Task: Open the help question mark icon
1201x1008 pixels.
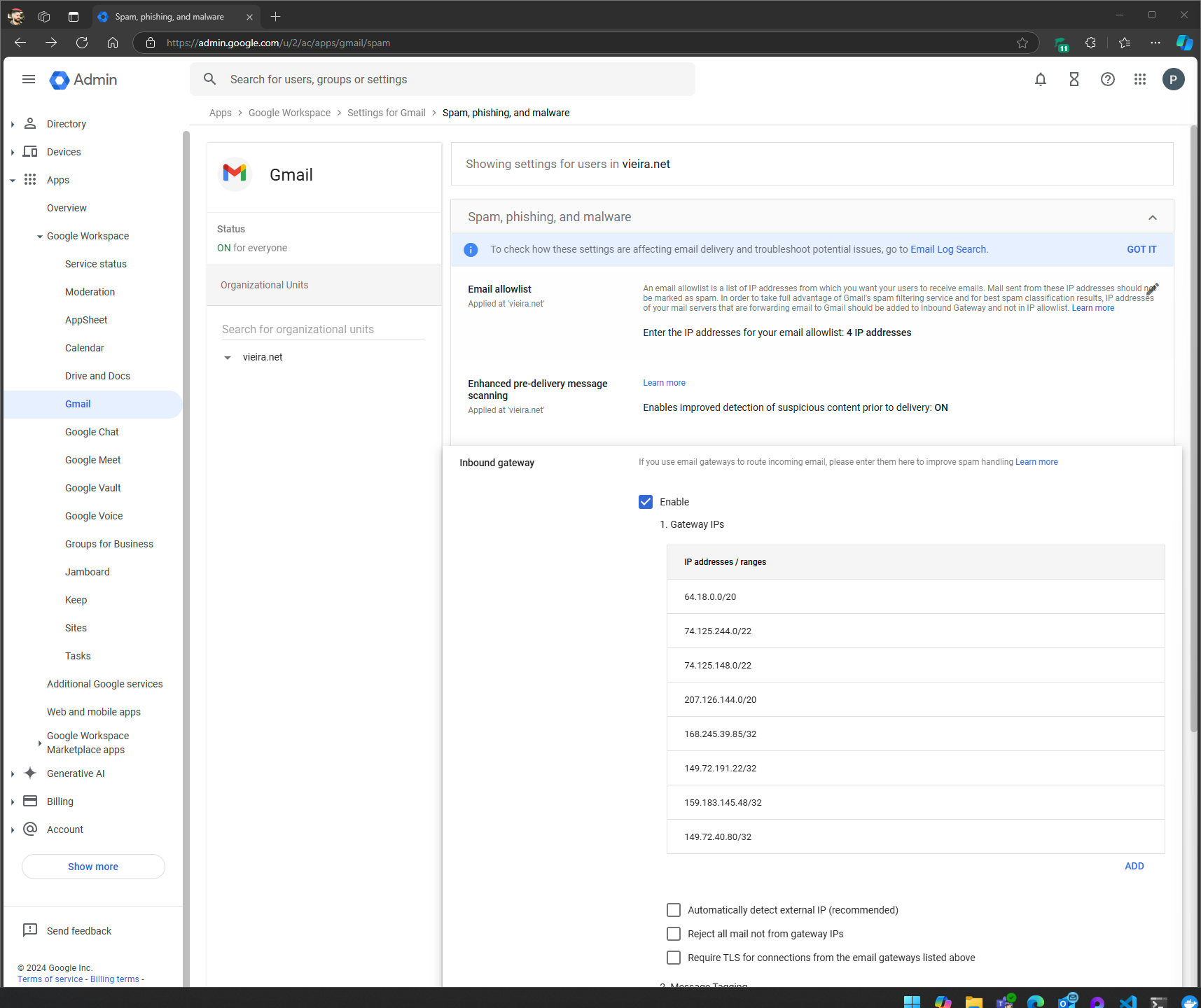Action: 1108,79
